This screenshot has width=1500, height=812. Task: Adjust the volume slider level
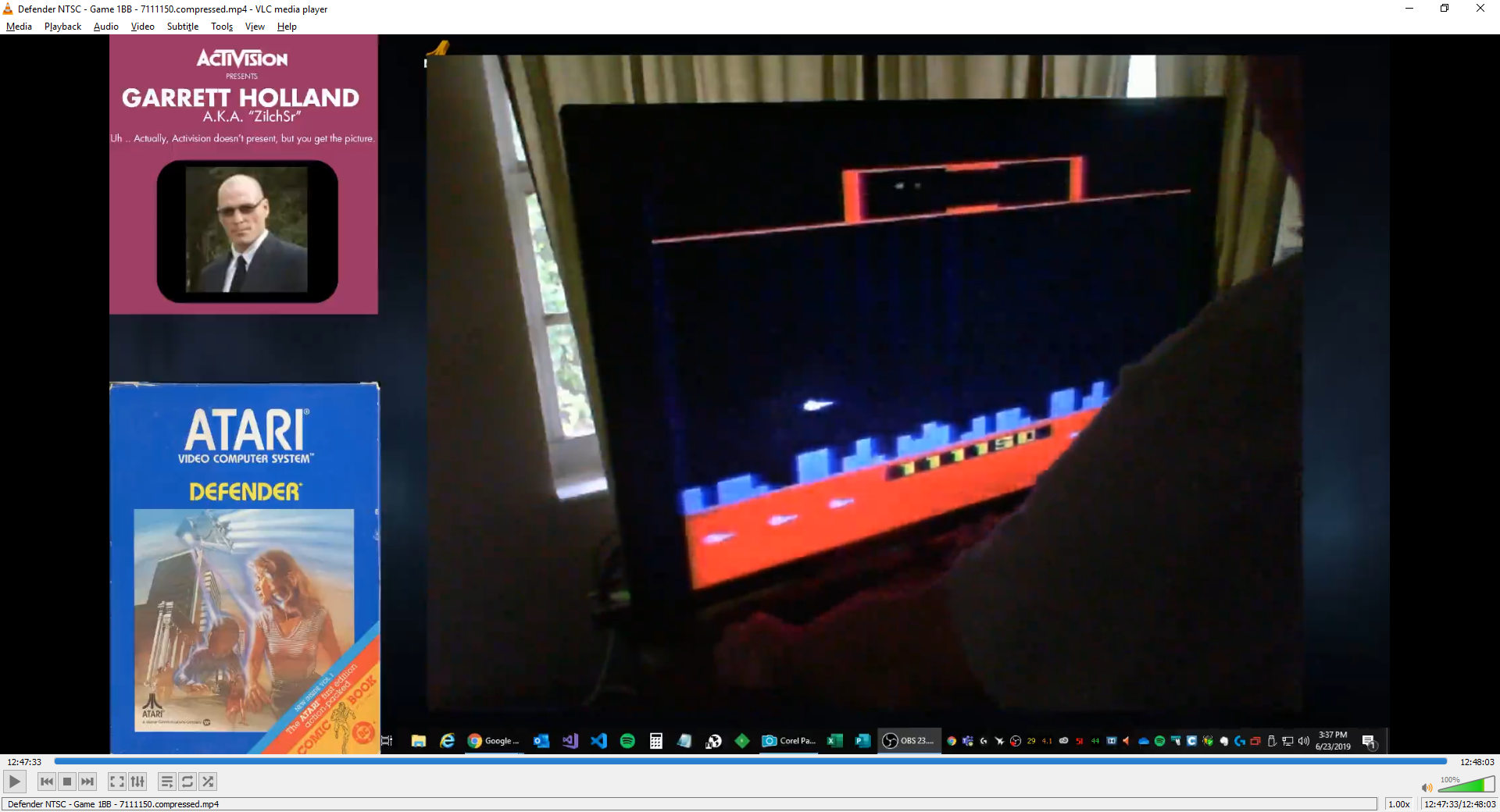(x=1466, y=785)
